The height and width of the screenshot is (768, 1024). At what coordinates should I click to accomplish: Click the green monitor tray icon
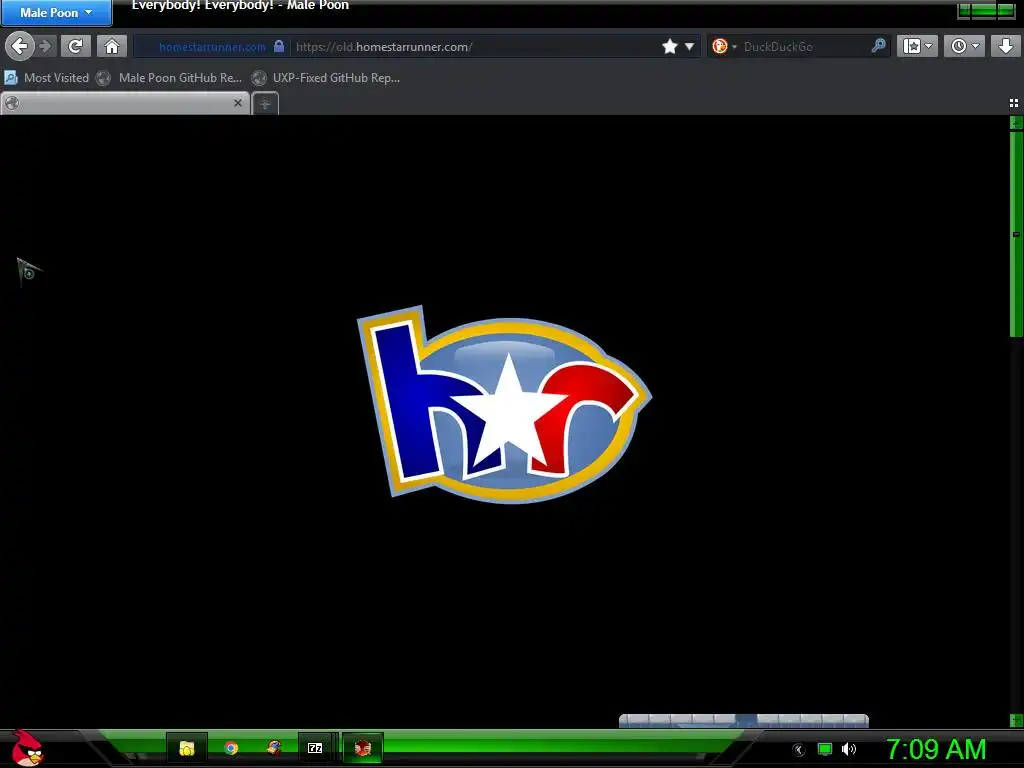(x=825, y=750)
